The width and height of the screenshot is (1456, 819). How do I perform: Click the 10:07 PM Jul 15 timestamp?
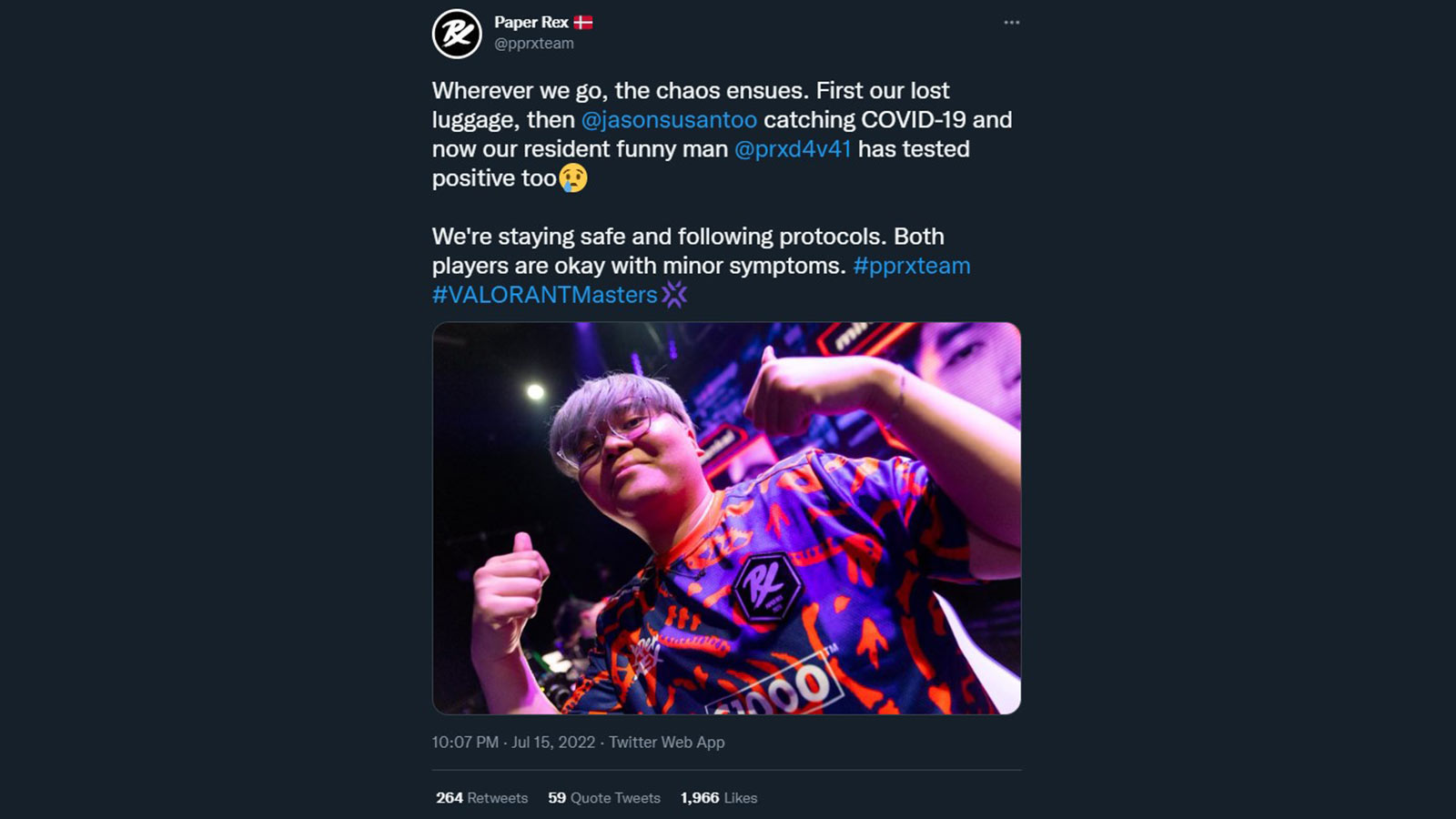click(513, 743)
